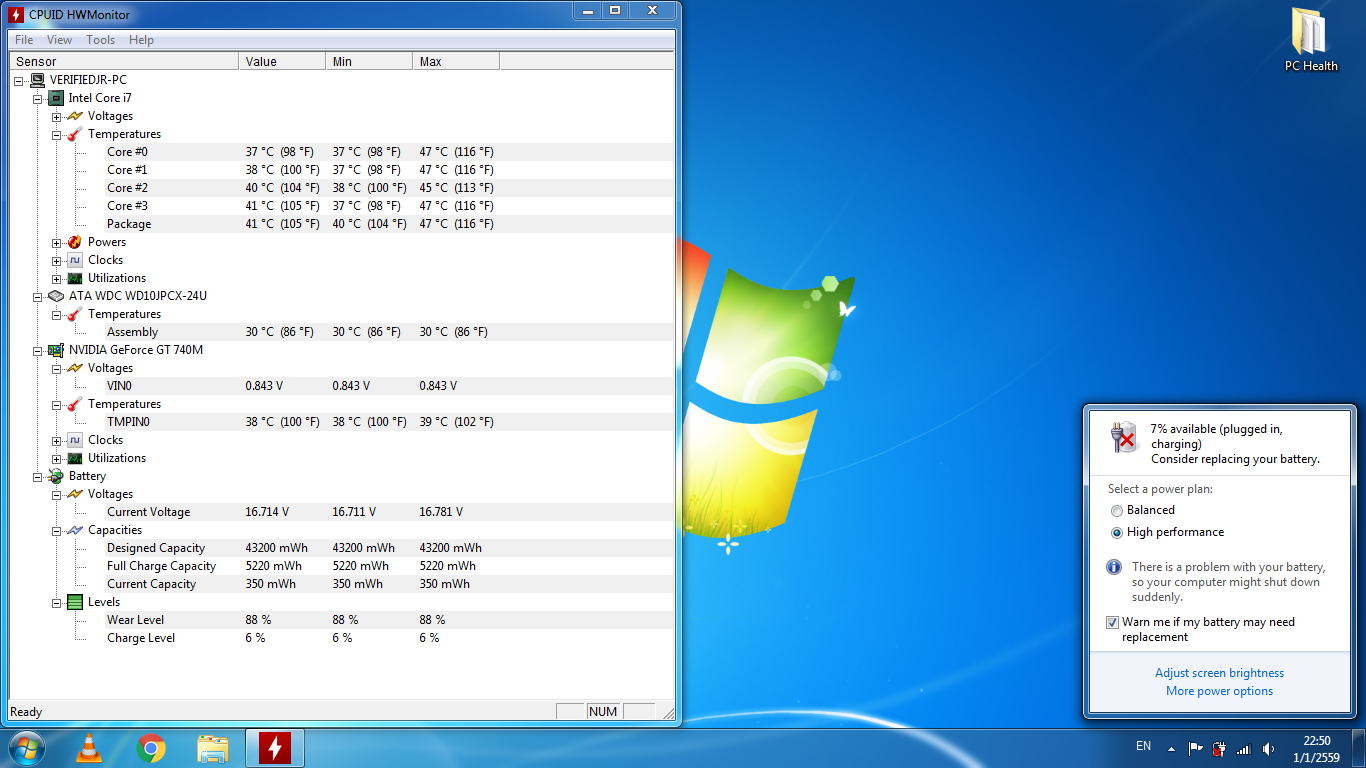Click the EN language indicator in the taskbar
The width and height of the screenshot is (1366, 768).
coord(1144,746)
